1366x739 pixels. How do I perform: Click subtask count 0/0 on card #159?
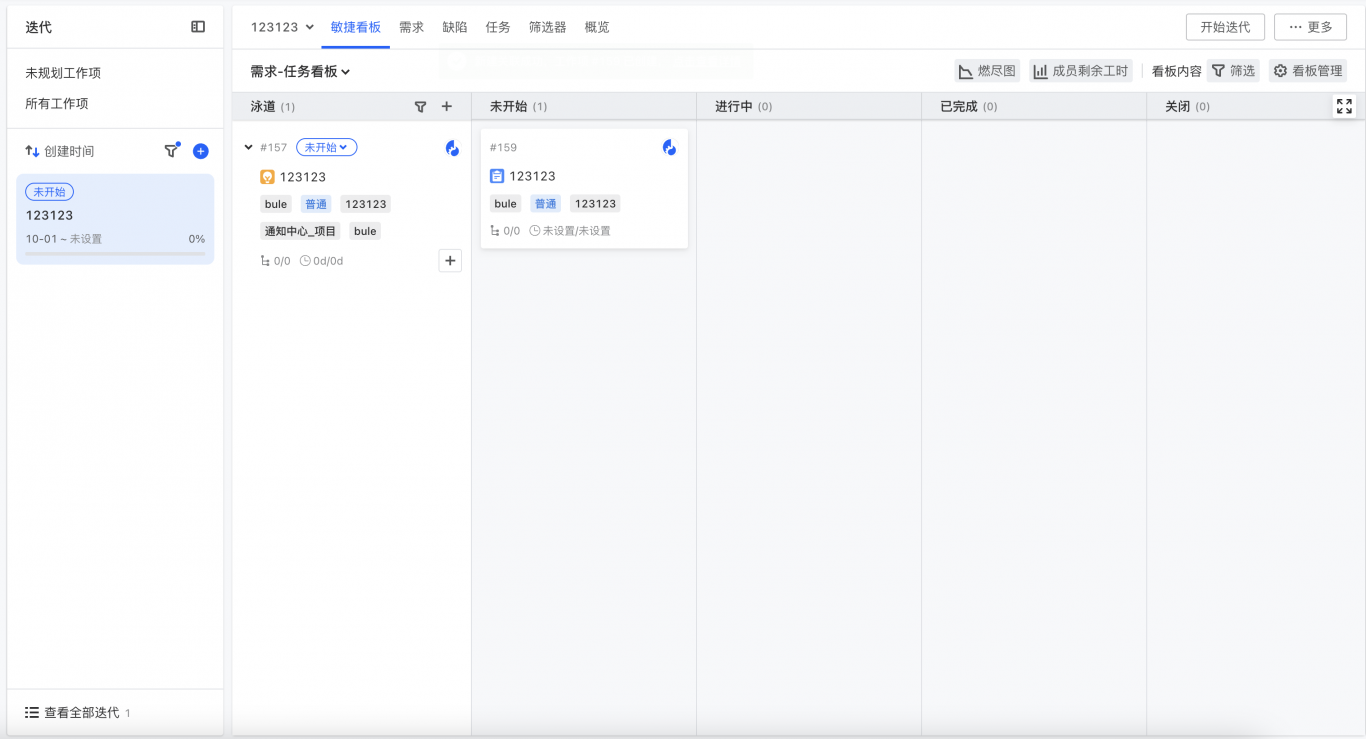505,231
